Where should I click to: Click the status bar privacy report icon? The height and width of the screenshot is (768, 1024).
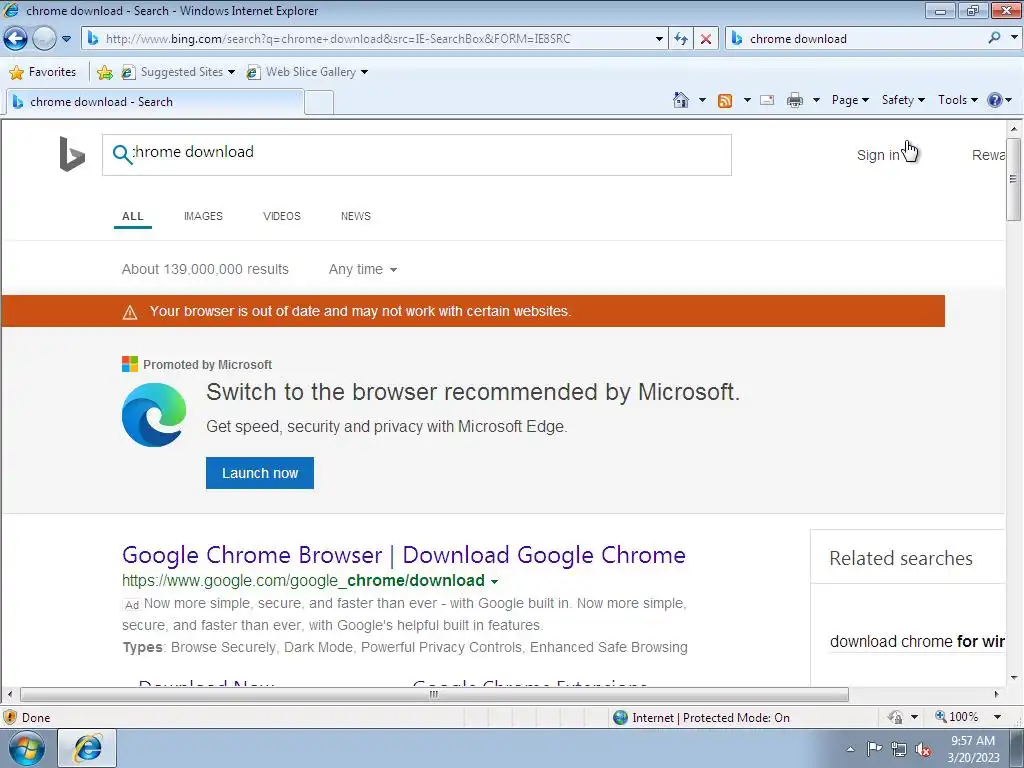[895, 717]
